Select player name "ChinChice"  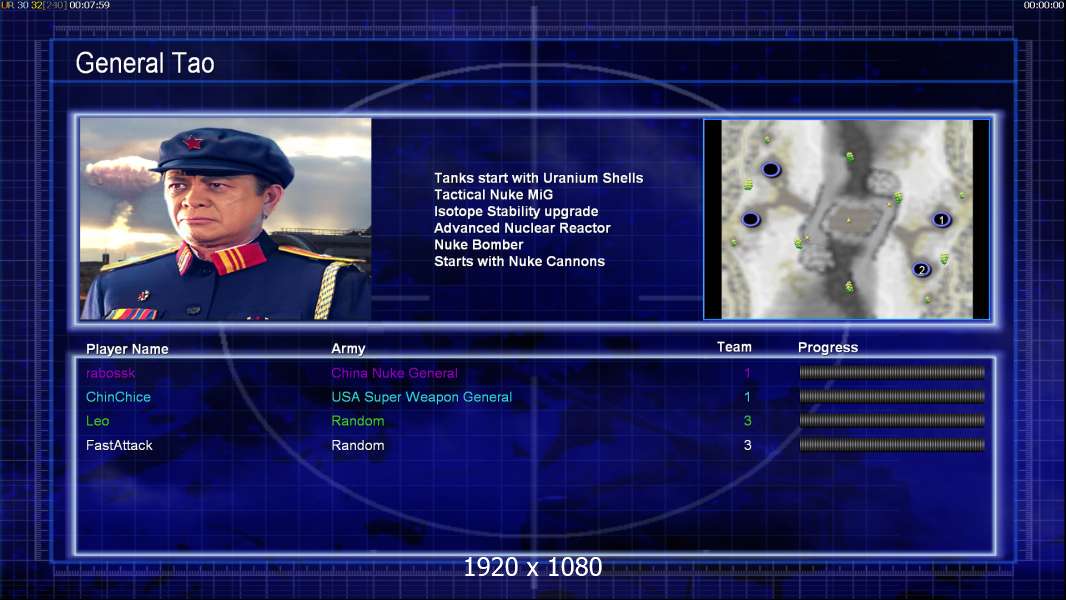tap(118, 397)
